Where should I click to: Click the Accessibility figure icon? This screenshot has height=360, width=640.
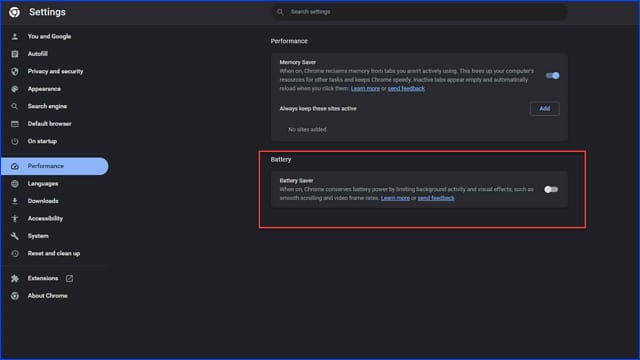(15, 219)
